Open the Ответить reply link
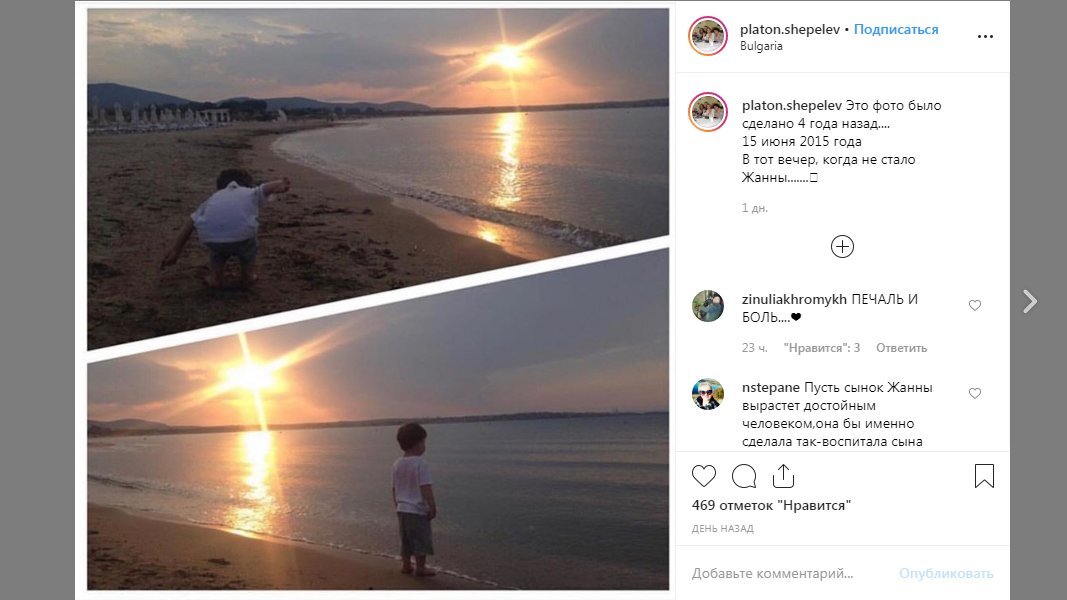This screenshot has width=1067, height=600. coord(900,347)
